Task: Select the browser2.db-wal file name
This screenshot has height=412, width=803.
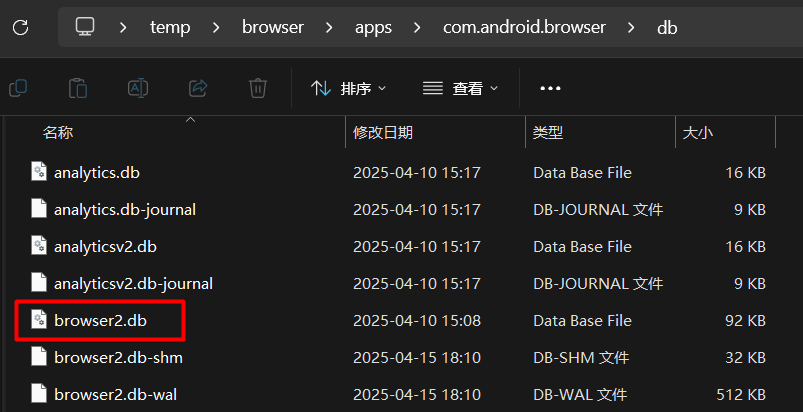Action: (x=116, y=395)
